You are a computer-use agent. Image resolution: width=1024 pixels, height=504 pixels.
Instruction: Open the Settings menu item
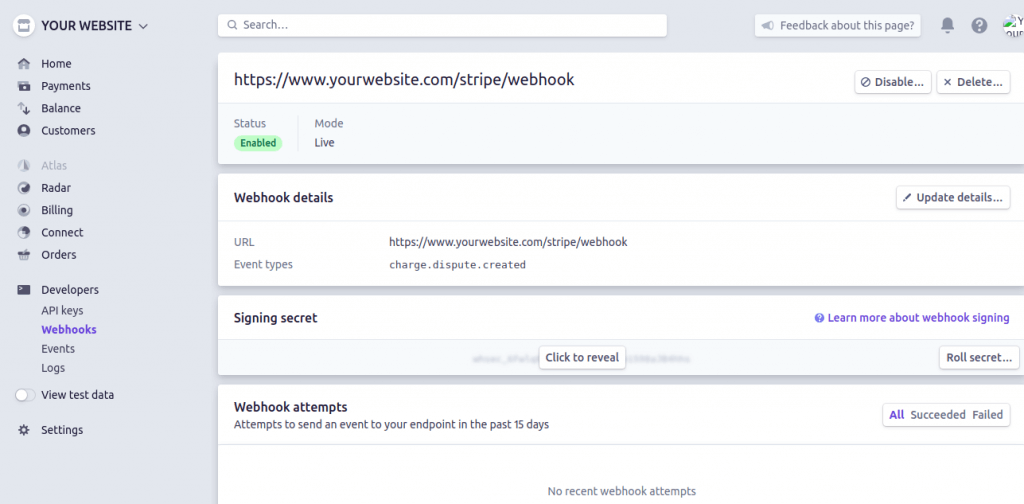62,430
